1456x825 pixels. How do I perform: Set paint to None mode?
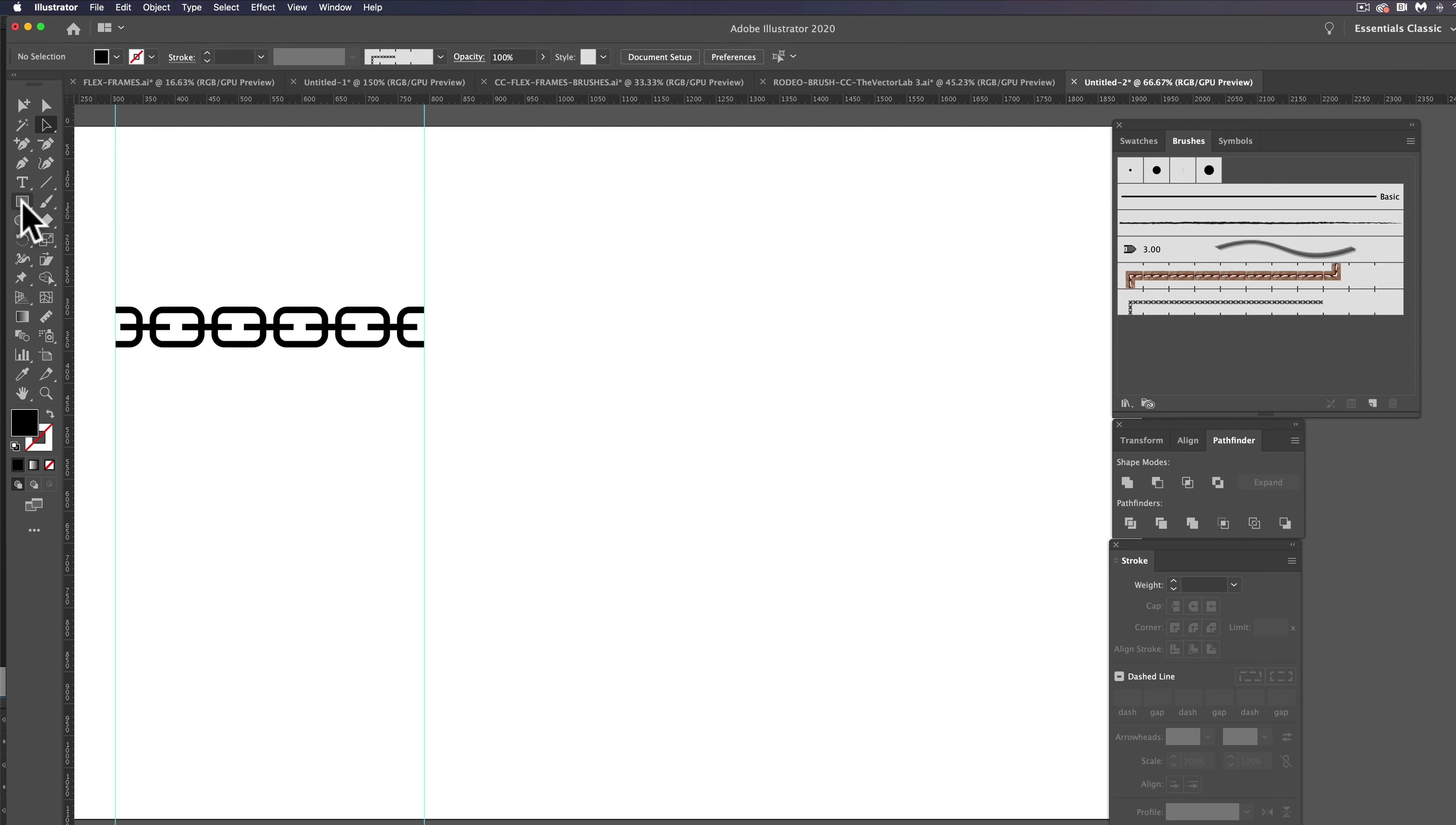pyautogui.click(x=50, y=465)
